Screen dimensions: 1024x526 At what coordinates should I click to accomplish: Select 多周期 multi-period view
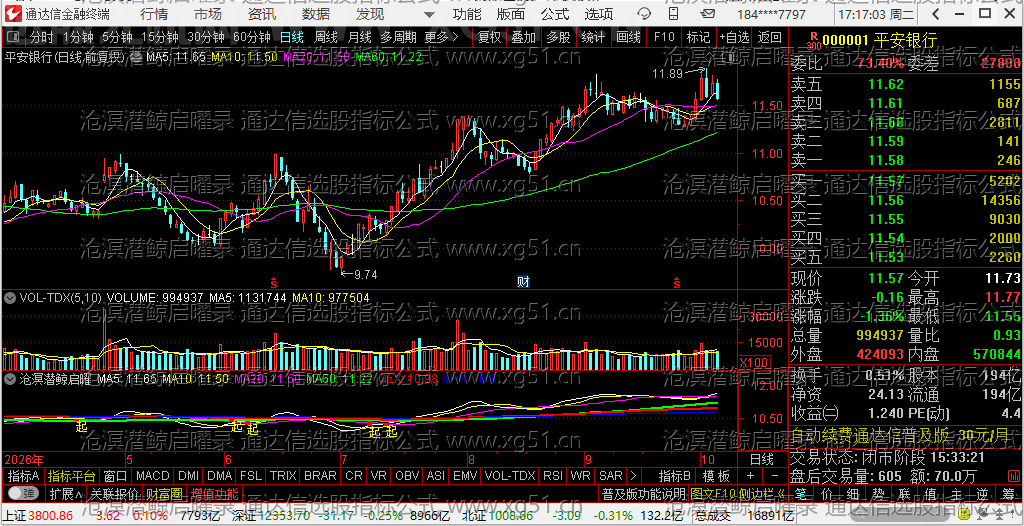coord(399,38)
